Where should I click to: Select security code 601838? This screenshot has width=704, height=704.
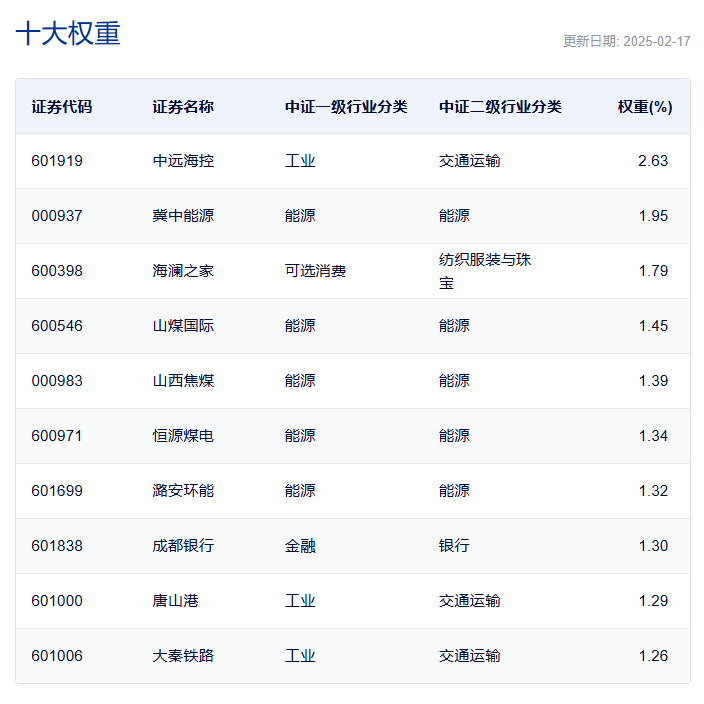click(57, 546)
